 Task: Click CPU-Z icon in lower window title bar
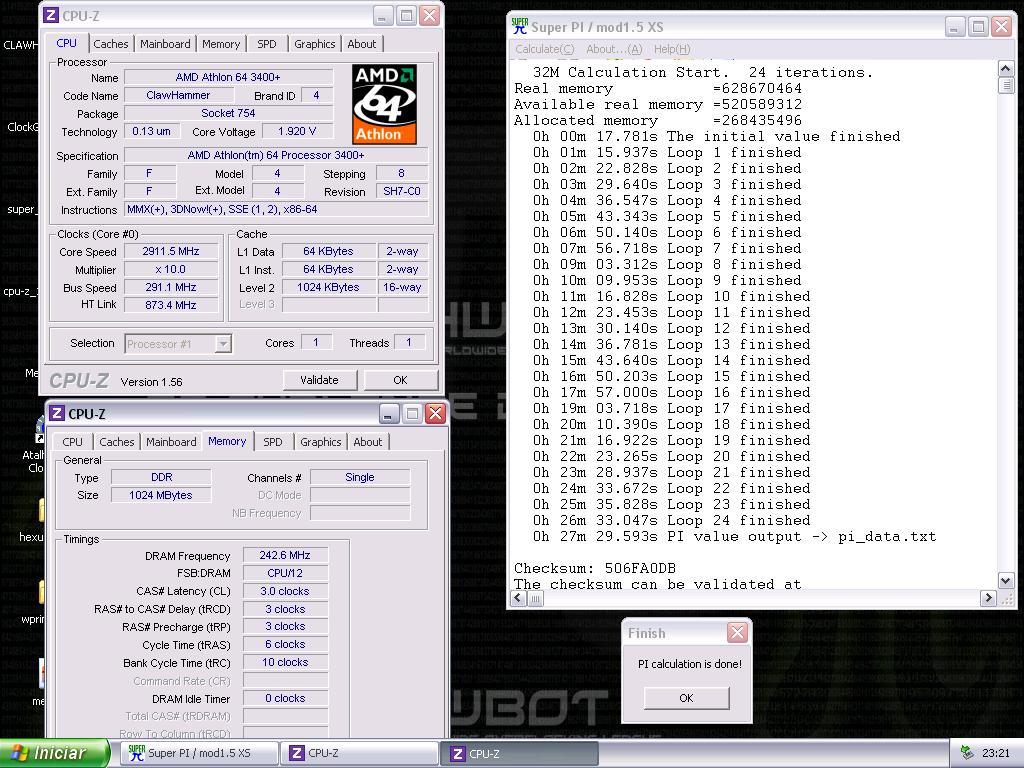(57, 413)
